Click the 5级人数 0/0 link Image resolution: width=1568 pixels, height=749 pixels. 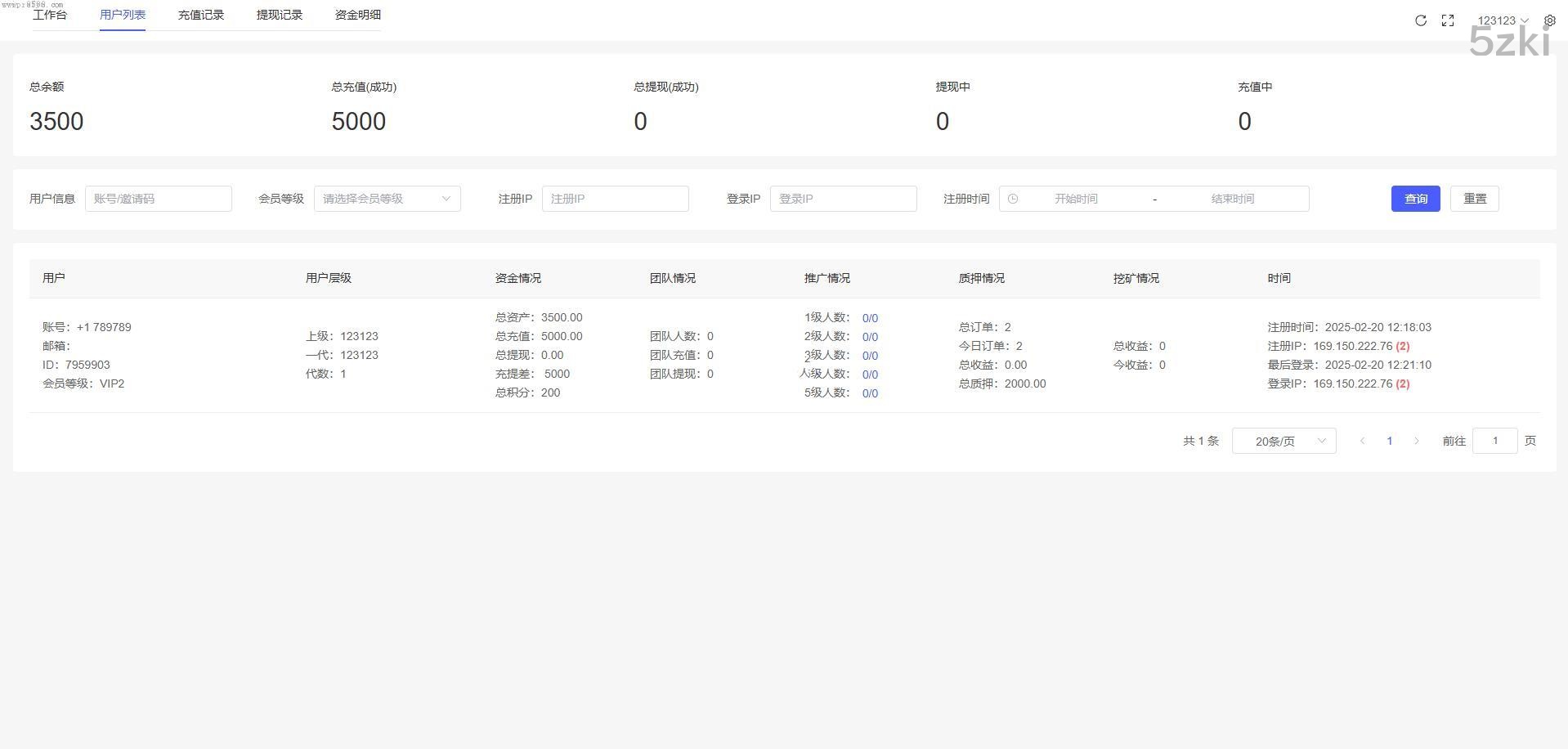870,393
